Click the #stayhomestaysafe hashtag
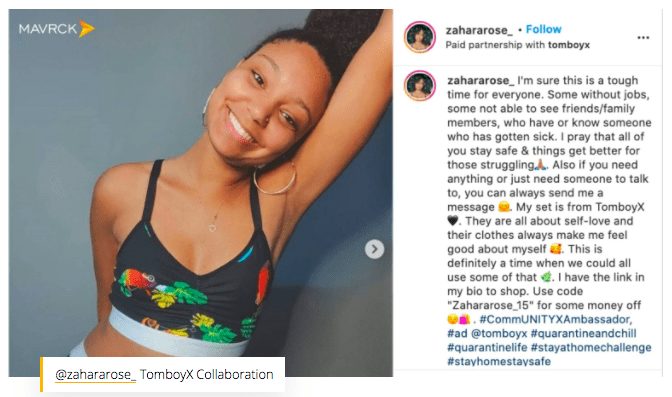Screen dimensions: 672x397 click(x=499, y=361)
